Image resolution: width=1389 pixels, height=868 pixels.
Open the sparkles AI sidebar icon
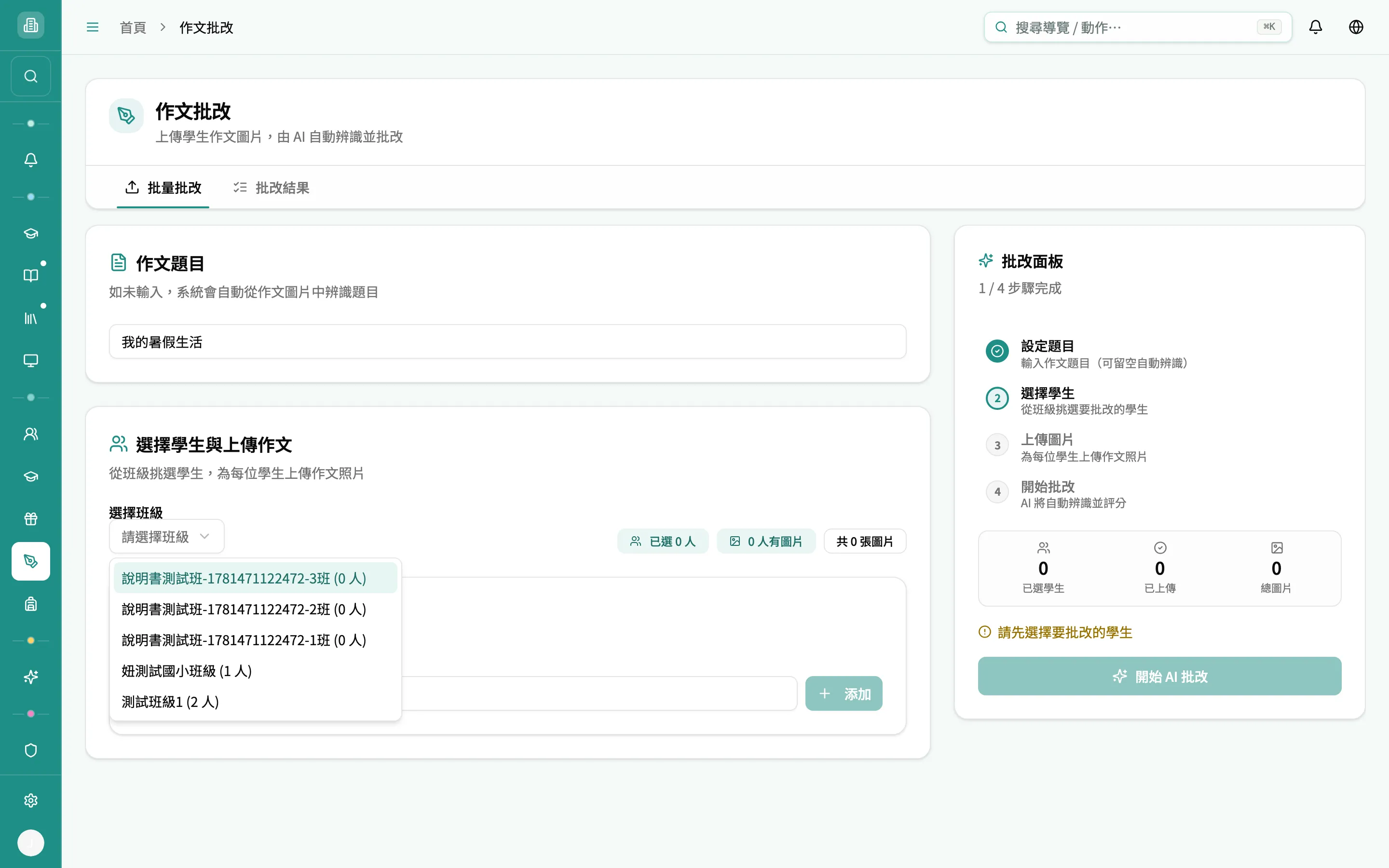pos(30,678)
